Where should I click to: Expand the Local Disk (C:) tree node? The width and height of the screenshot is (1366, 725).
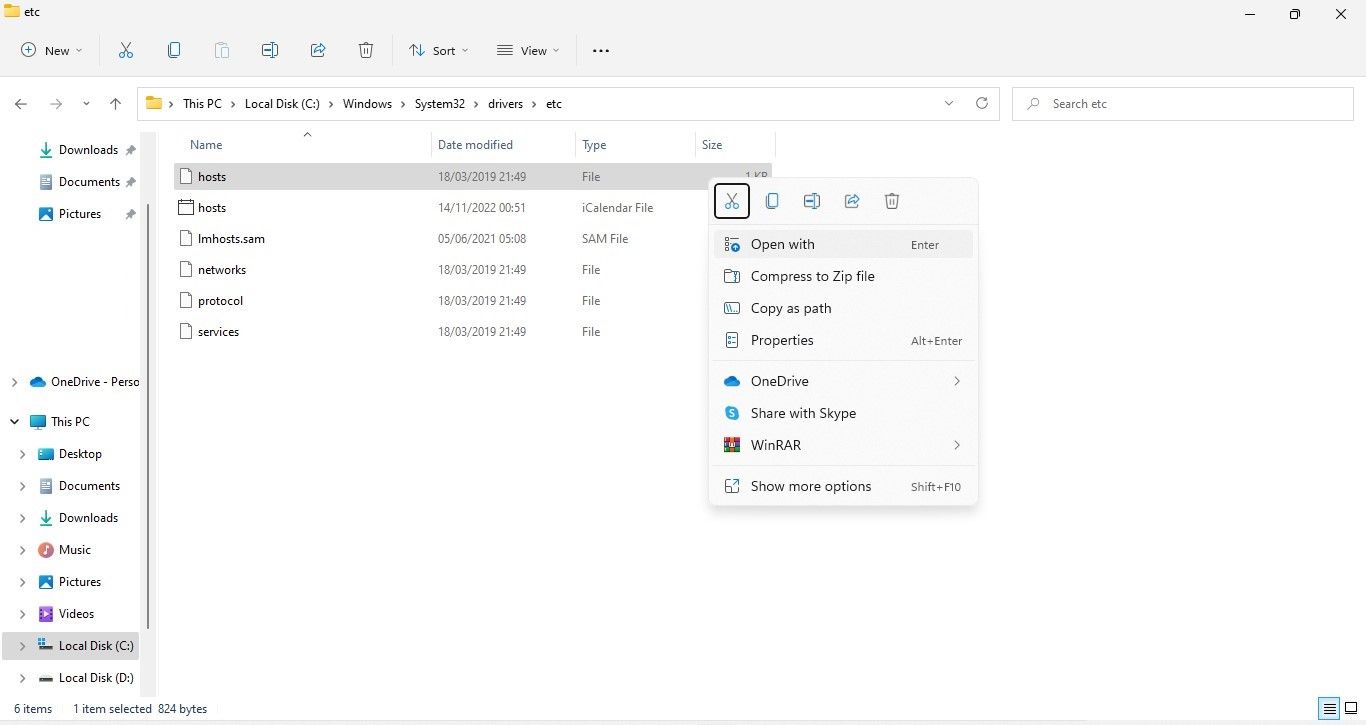click(23, 646)
